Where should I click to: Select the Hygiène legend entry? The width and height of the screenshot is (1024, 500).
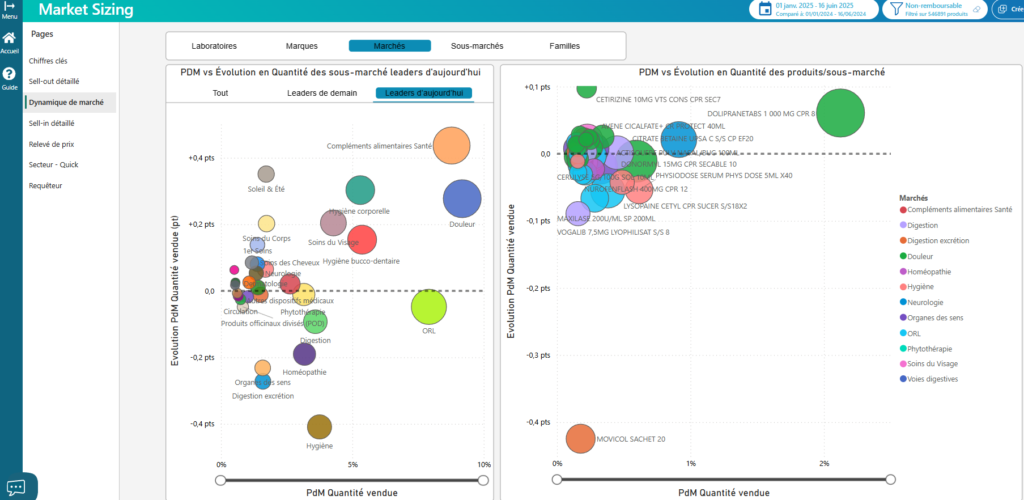pos(916,287)
